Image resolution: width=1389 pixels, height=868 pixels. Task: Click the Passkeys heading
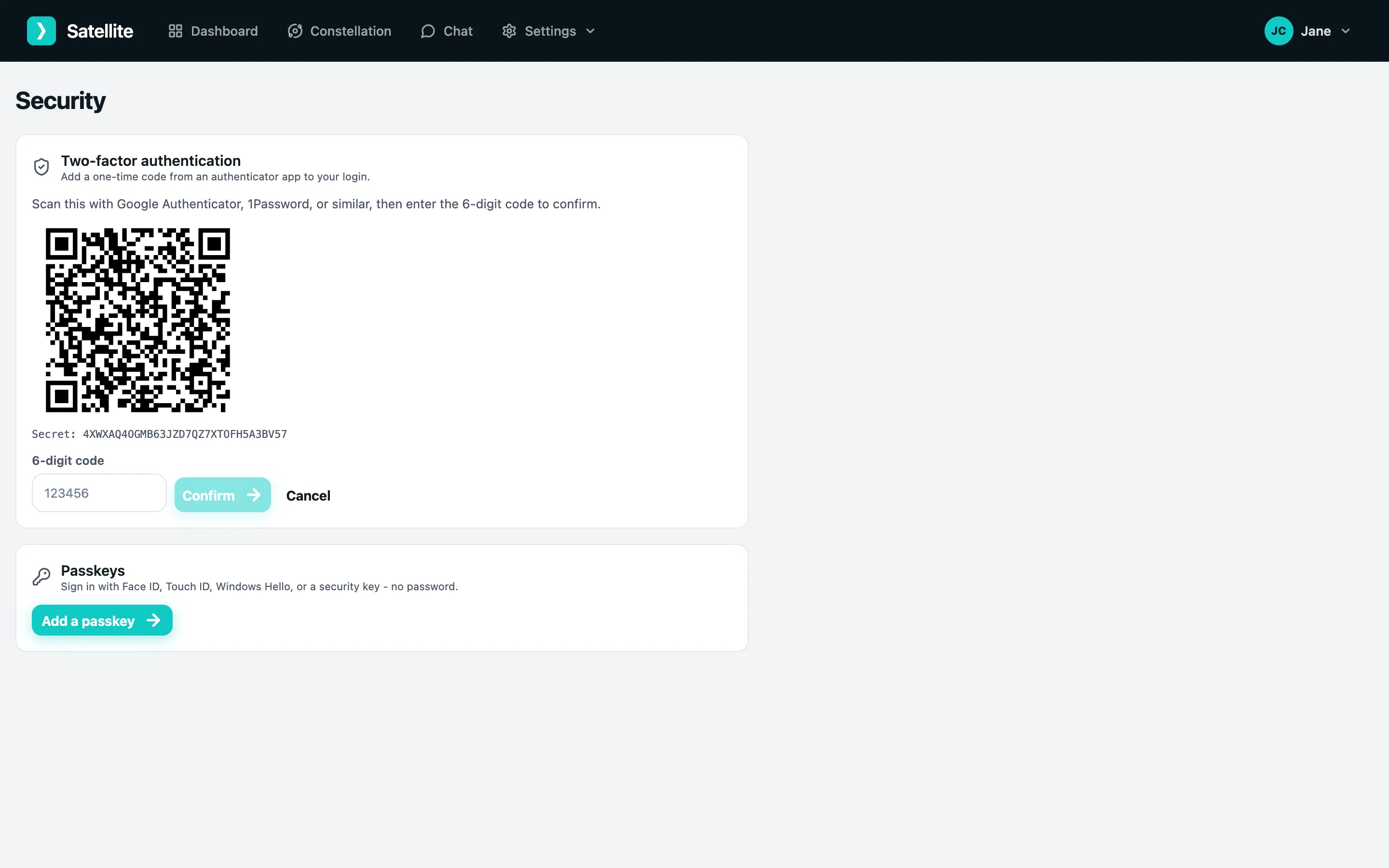[93, 570]
